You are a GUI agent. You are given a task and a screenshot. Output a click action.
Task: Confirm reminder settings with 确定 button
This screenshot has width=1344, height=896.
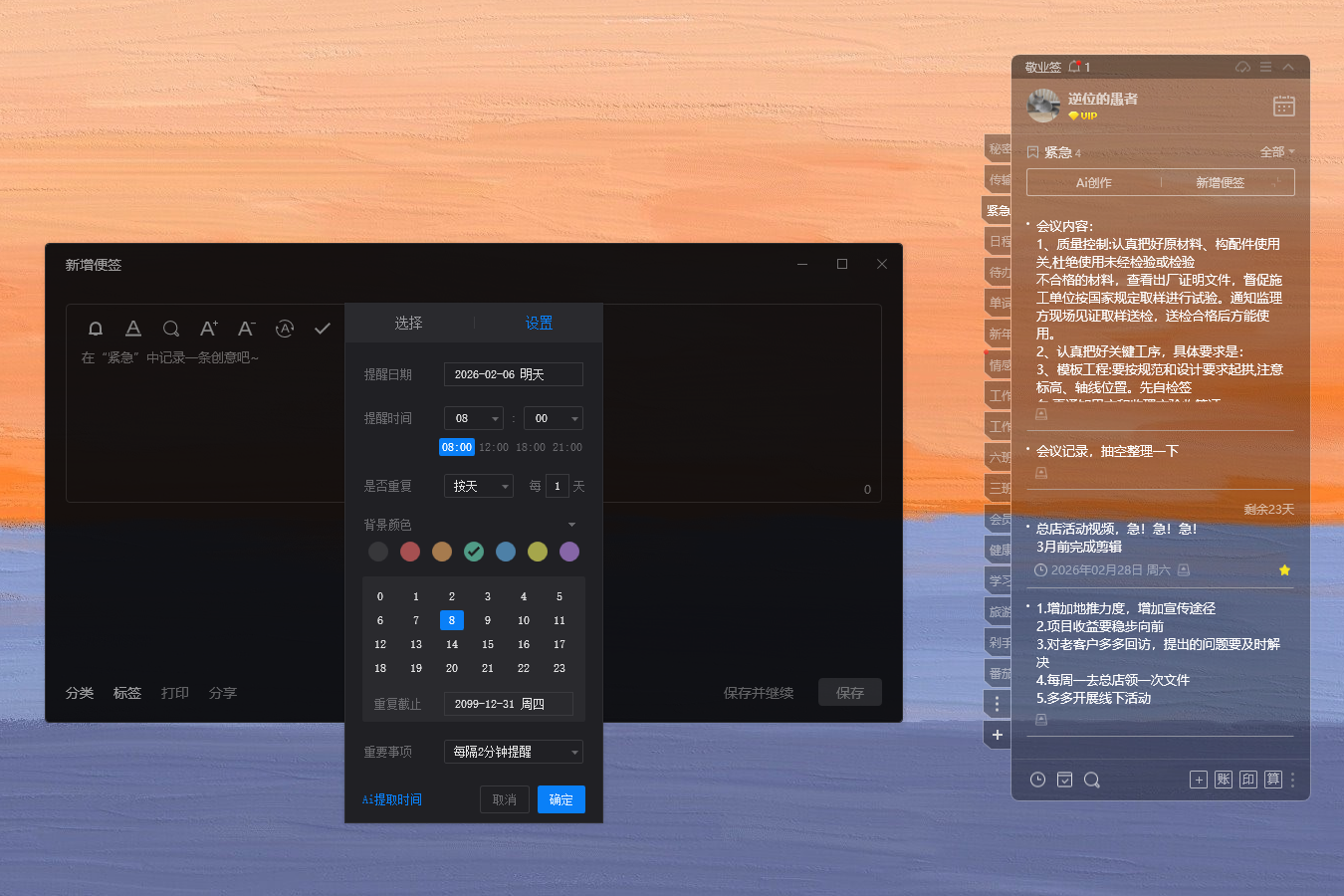(x=560, y=799)
